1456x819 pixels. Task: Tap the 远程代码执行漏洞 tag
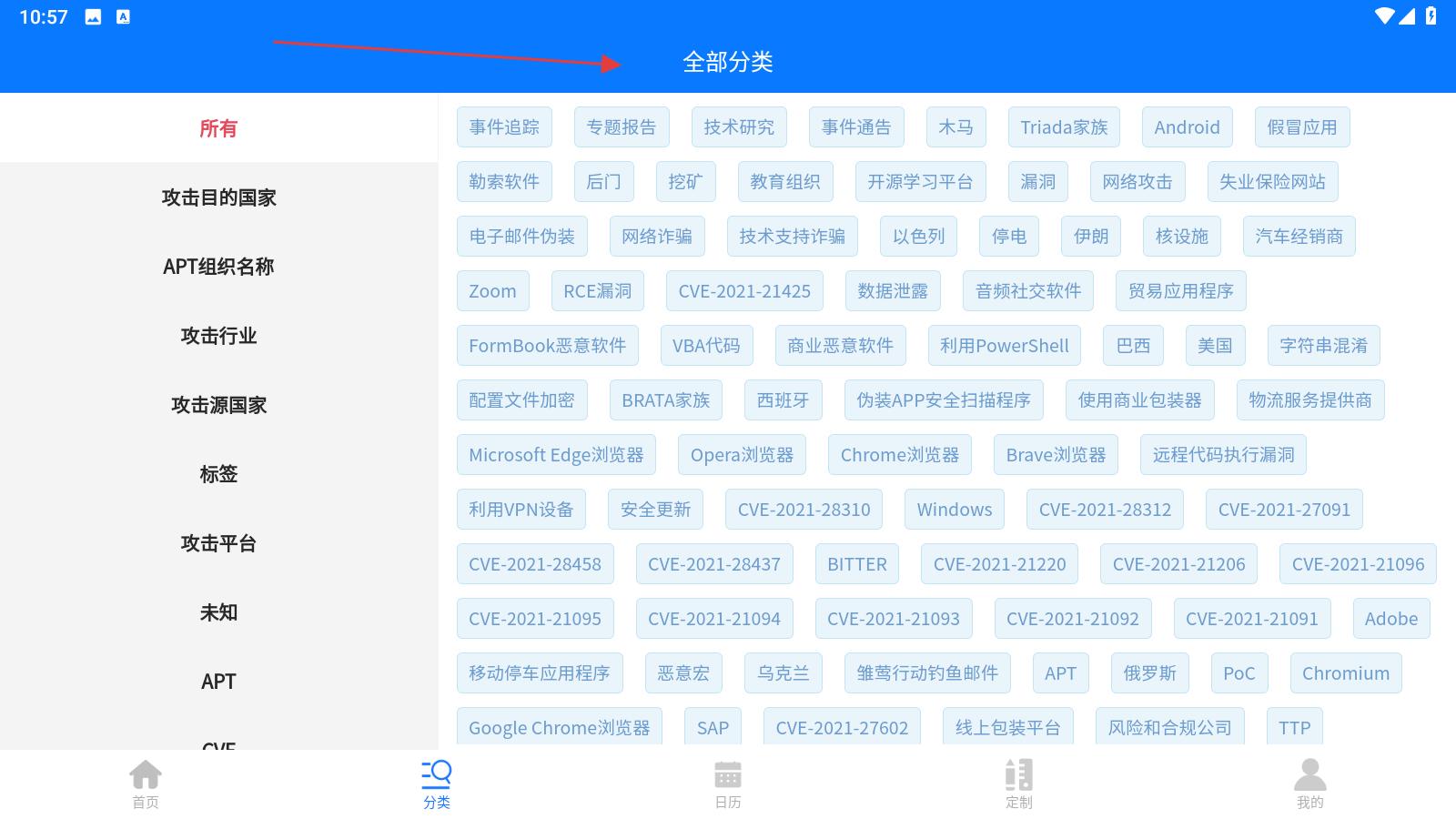click(1224, 455)
